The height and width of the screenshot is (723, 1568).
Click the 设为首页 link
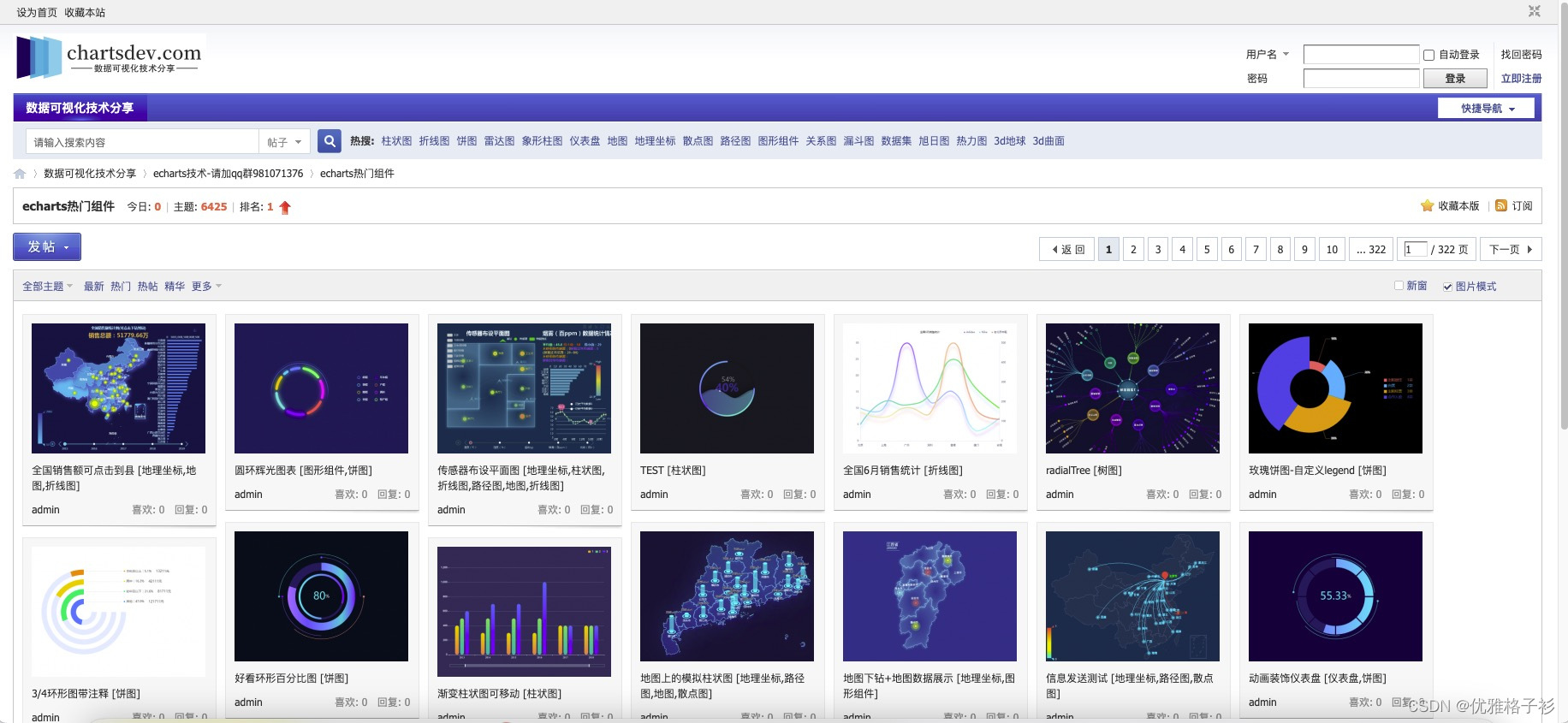[x=37, y=12]
